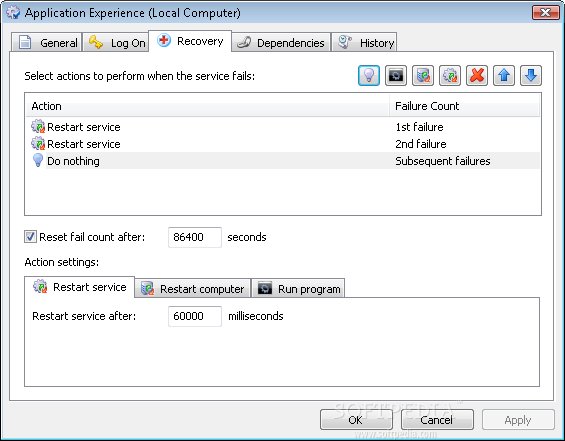
Task: Switch to the Run program settings tab
Action: point(298,289)
